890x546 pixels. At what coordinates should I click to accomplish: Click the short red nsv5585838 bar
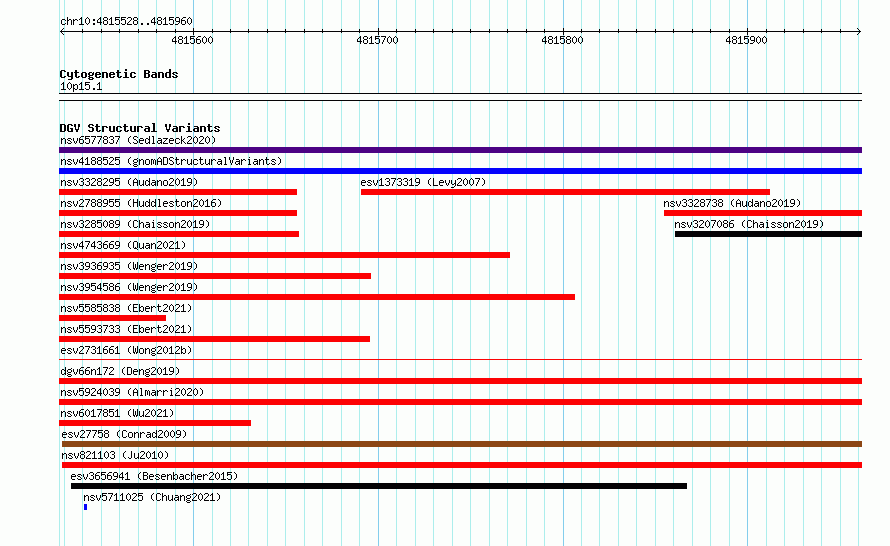point(112,318)
